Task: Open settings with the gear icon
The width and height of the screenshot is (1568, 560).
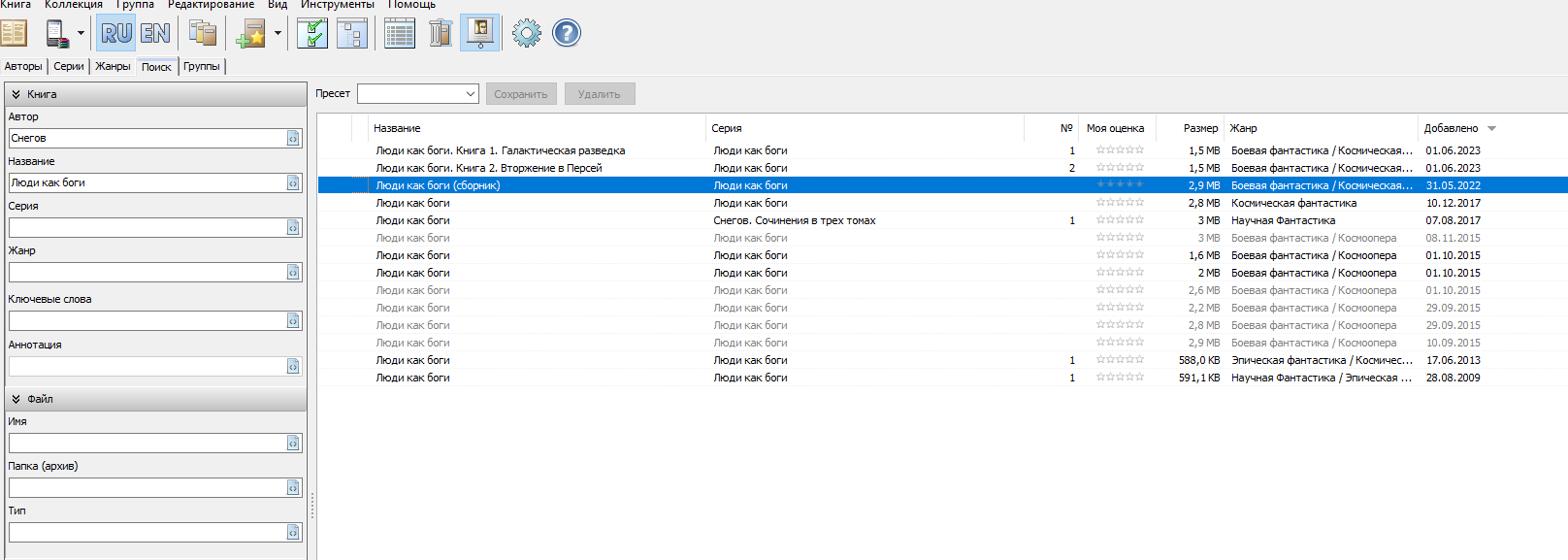Action: pos(526,33)
